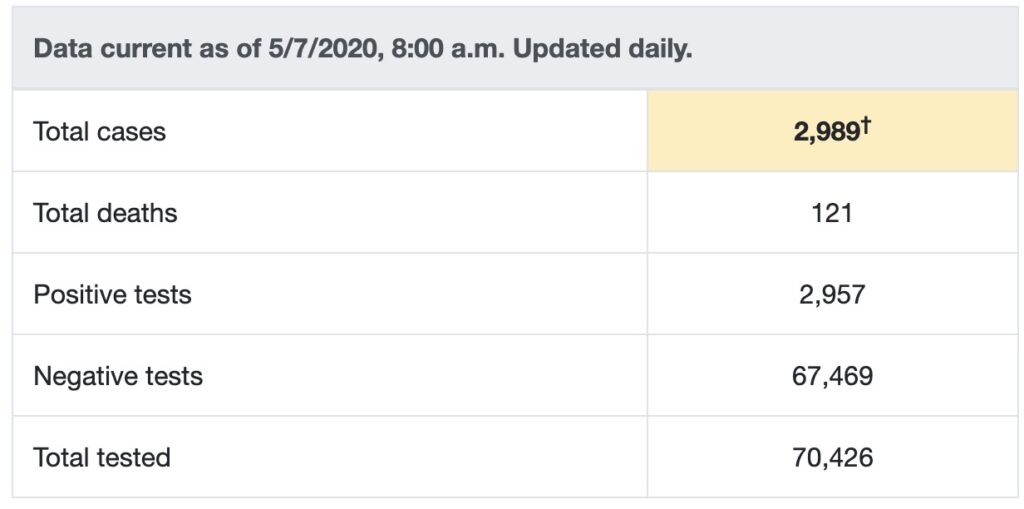Click the word Negative in the fourth row
This screenshot has height=509, width=1024.
click(82, 377)
